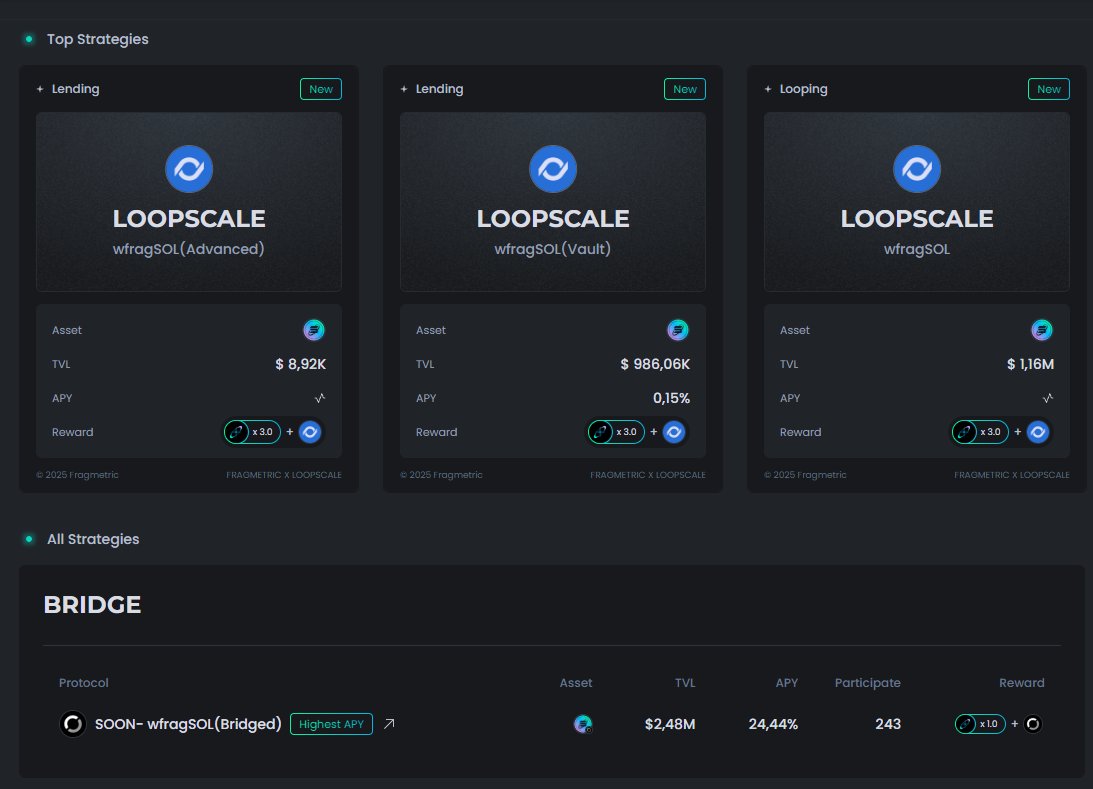Click the asset token icon in the SOON bridge row
The width and height of the screenshot is (1093, 789).
coord(583,723)
